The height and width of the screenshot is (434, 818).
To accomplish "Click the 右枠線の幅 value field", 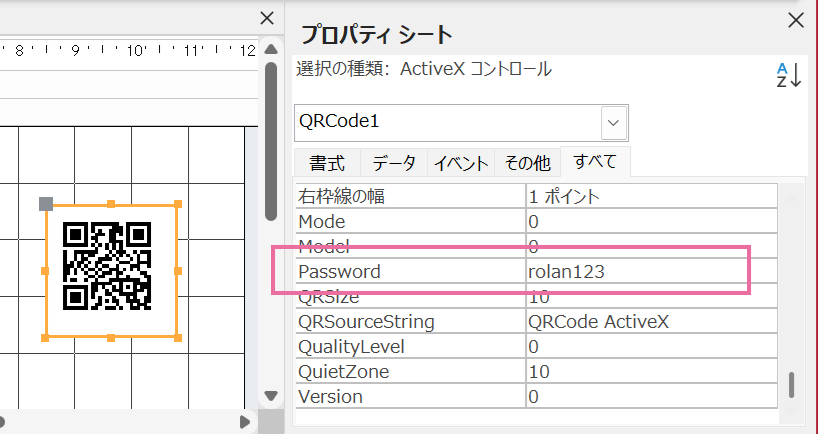I will pyautogui.click(x=652, y=197).
